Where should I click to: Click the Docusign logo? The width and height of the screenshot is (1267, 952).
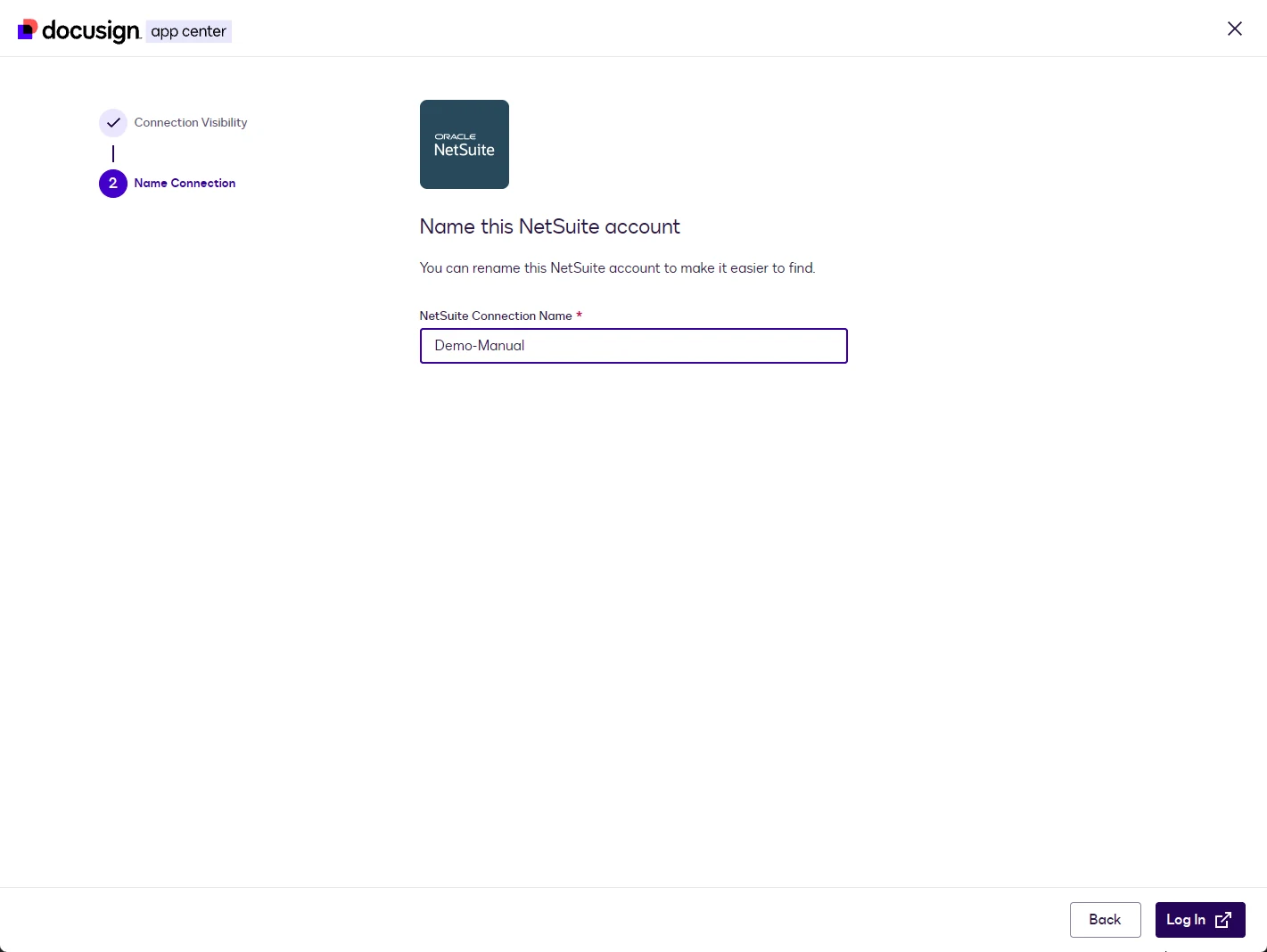pos(79,31)
